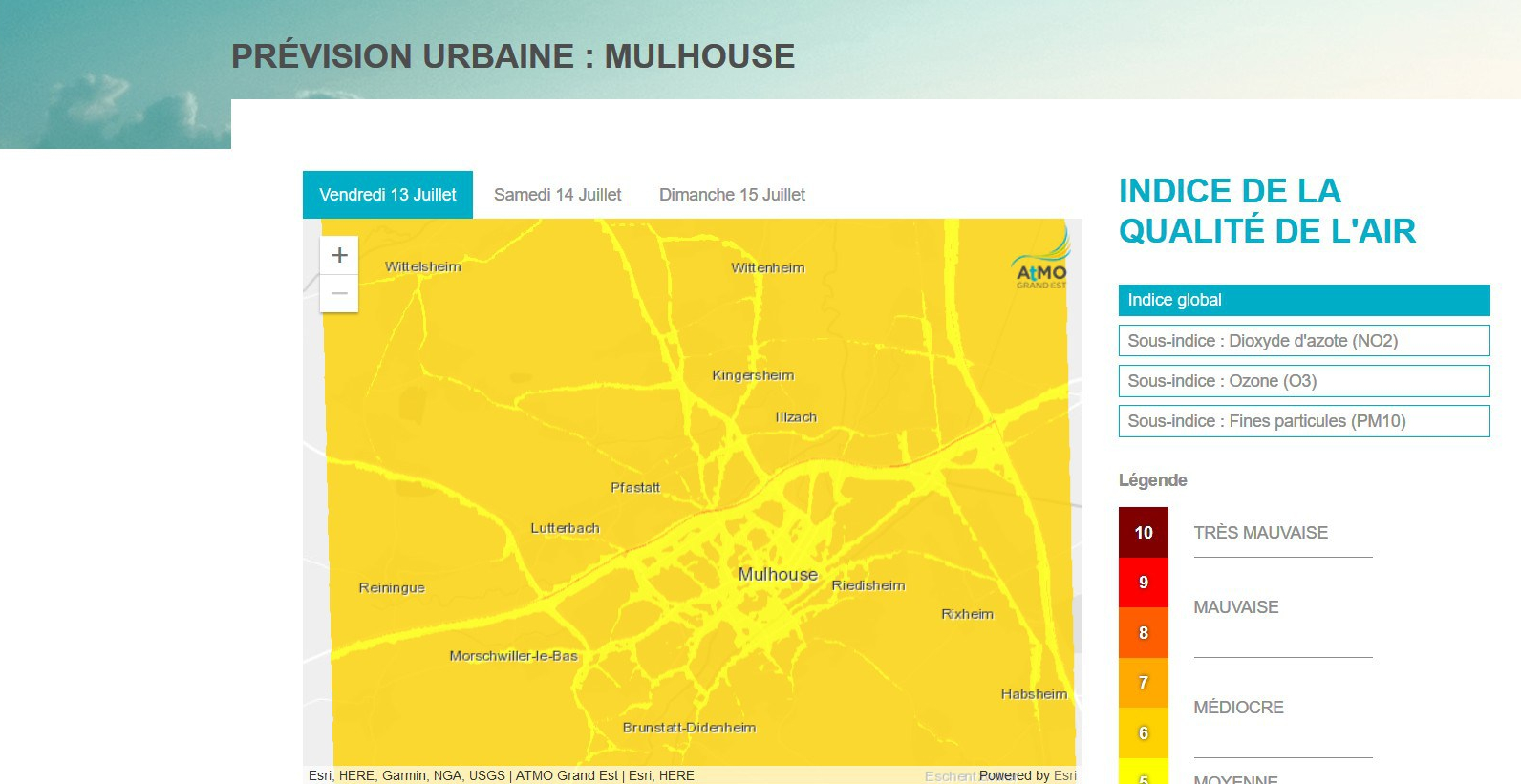Click the Habsheim label on the map
The height and width of the screenshot is (784, 1521).
click(1034, 694)
